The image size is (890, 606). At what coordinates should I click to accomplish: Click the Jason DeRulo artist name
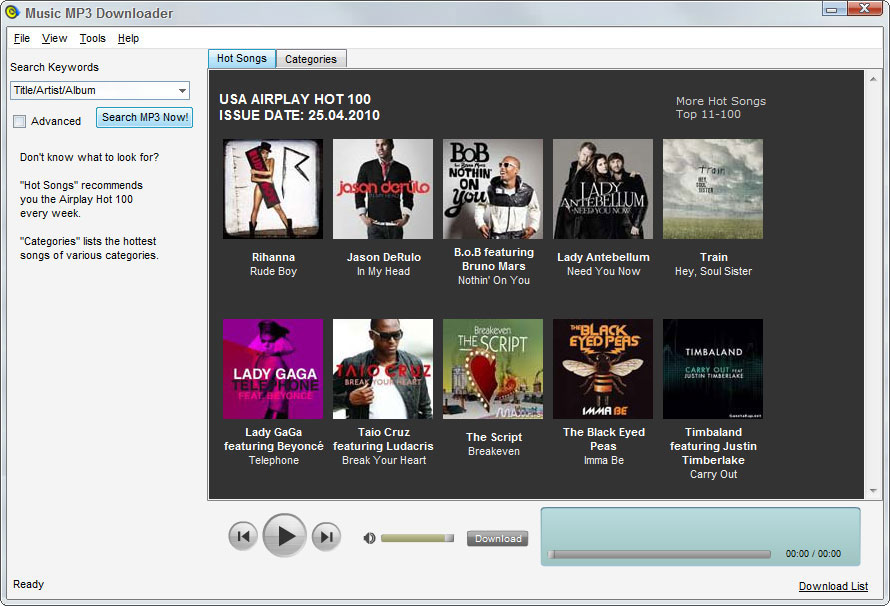click(384, 257)
